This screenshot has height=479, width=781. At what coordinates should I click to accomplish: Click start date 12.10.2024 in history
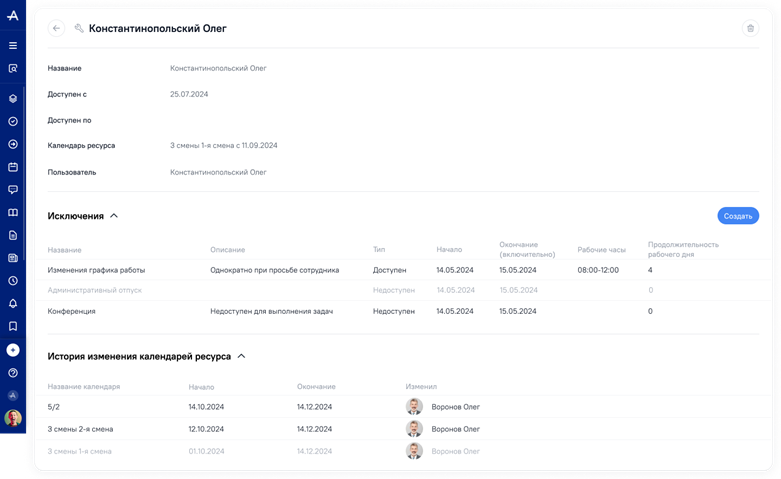206,429
